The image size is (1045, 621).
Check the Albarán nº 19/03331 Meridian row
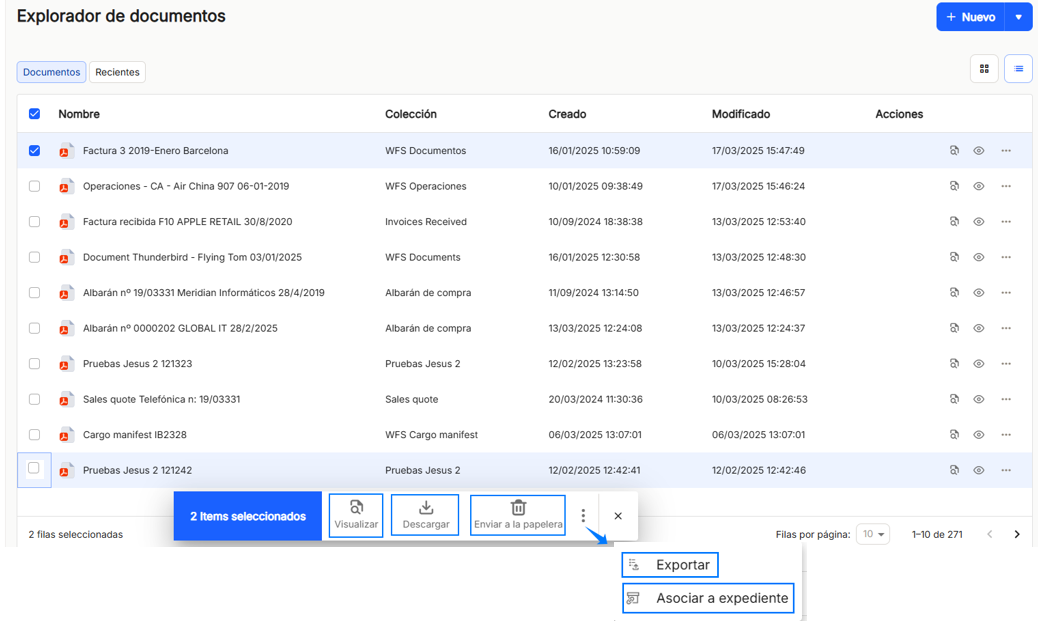pyautogui.click(x=35, y=293)
